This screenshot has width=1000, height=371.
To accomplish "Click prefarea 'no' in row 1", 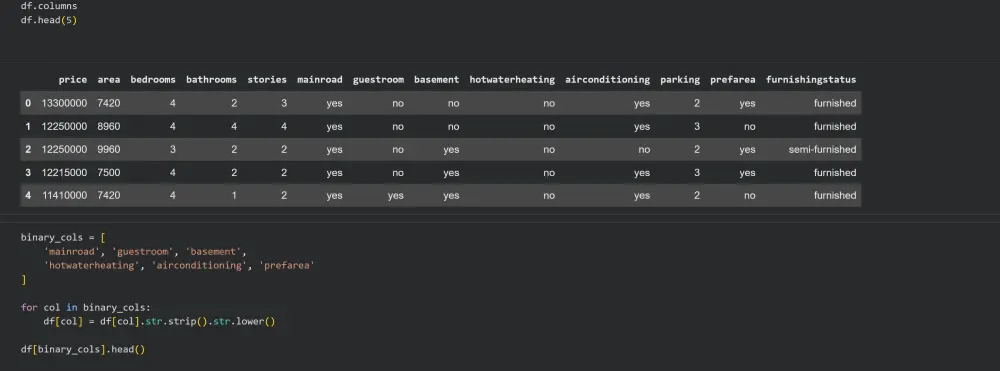I will pos(749,127).
